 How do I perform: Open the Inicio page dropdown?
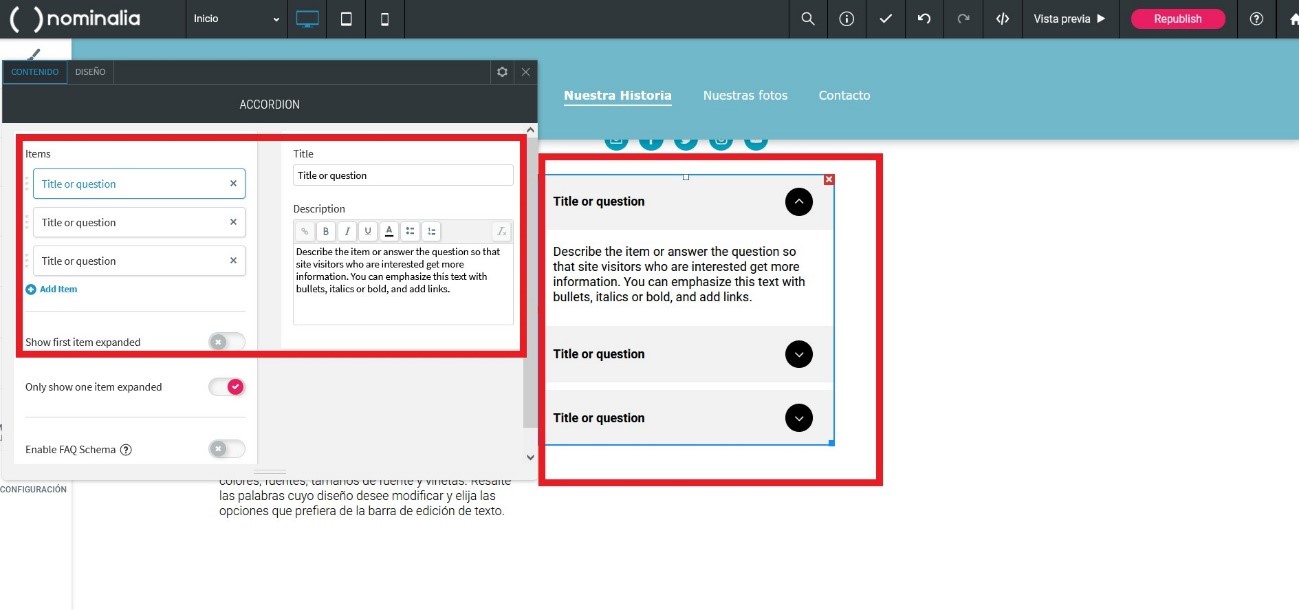[237, 19]
